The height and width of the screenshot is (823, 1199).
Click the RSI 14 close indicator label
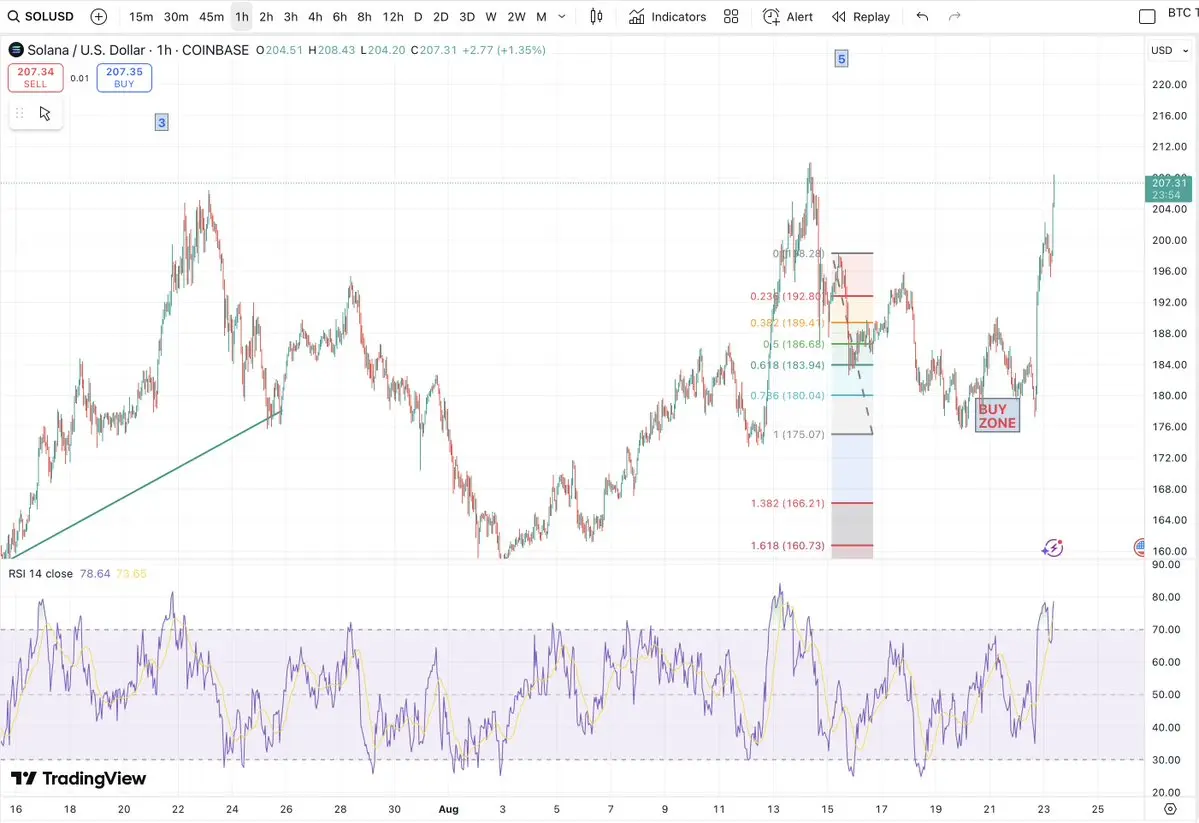pos(41,574)
